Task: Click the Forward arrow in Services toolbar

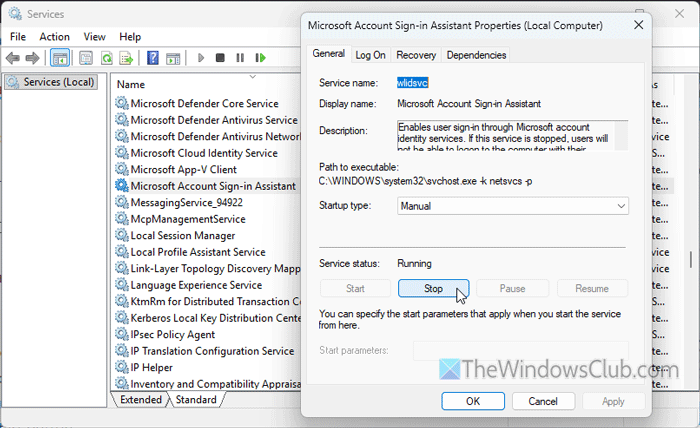Action: [x=33, y=58]
